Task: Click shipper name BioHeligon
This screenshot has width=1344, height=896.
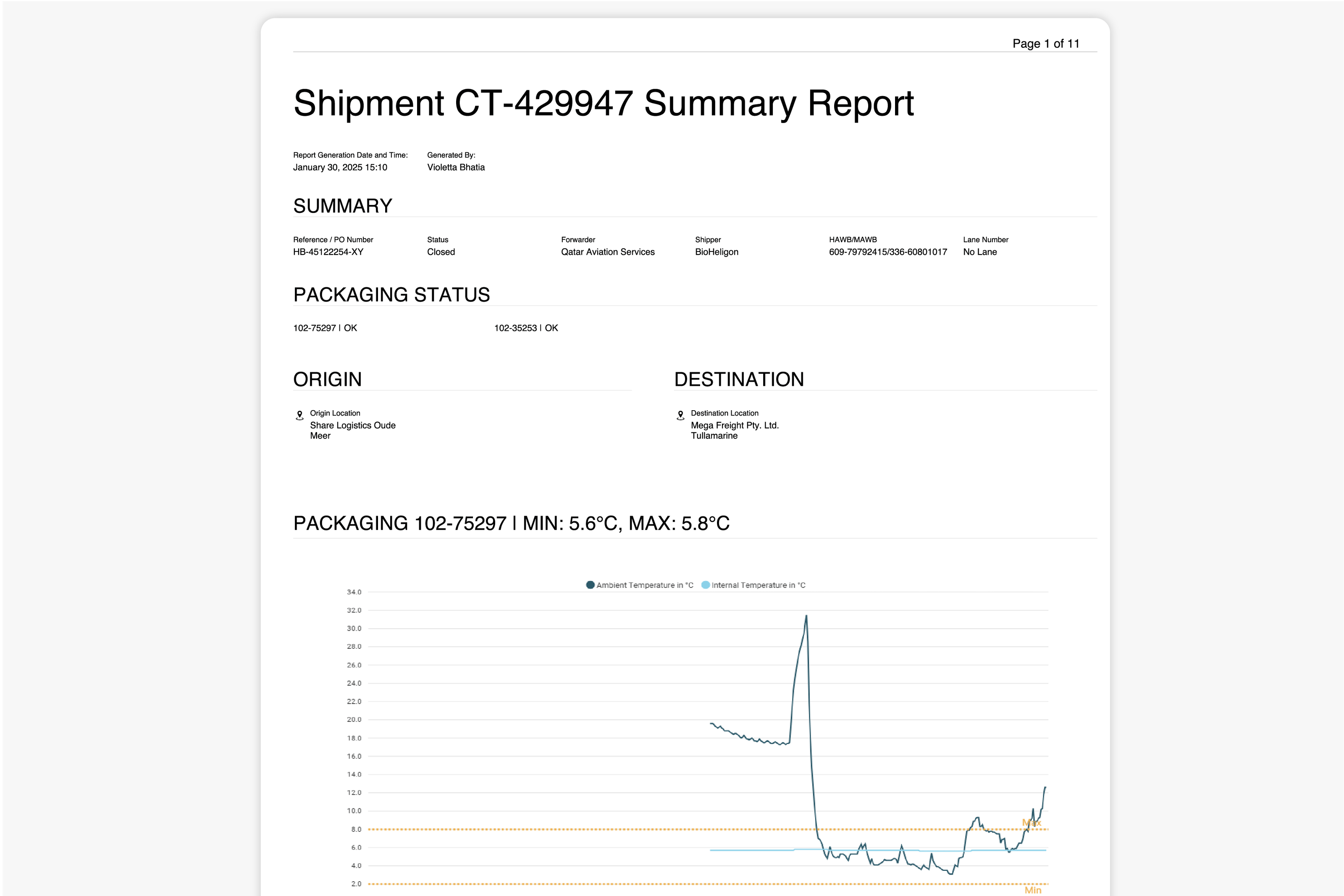Action: (717, 252)
